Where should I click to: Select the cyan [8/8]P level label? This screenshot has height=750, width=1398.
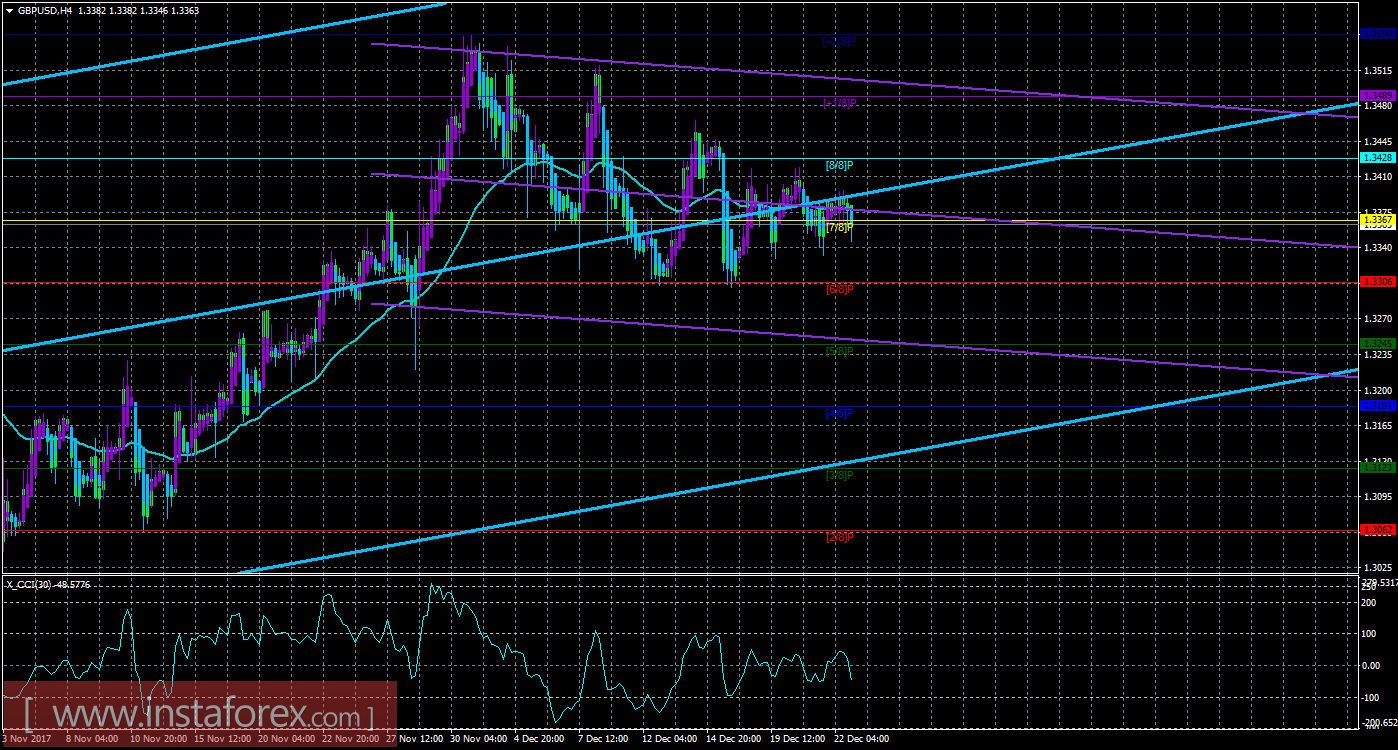[839, 165]
